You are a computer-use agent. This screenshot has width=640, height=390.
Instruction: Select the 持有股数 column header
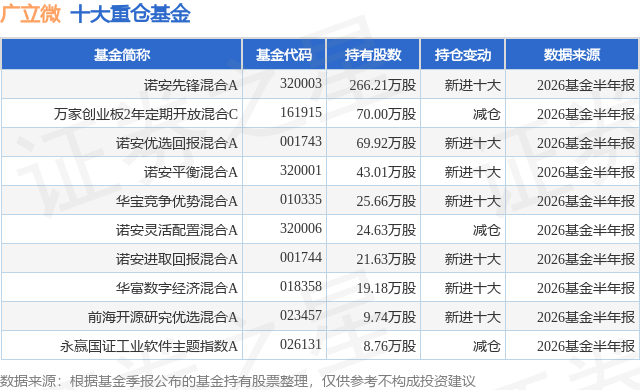373,54
